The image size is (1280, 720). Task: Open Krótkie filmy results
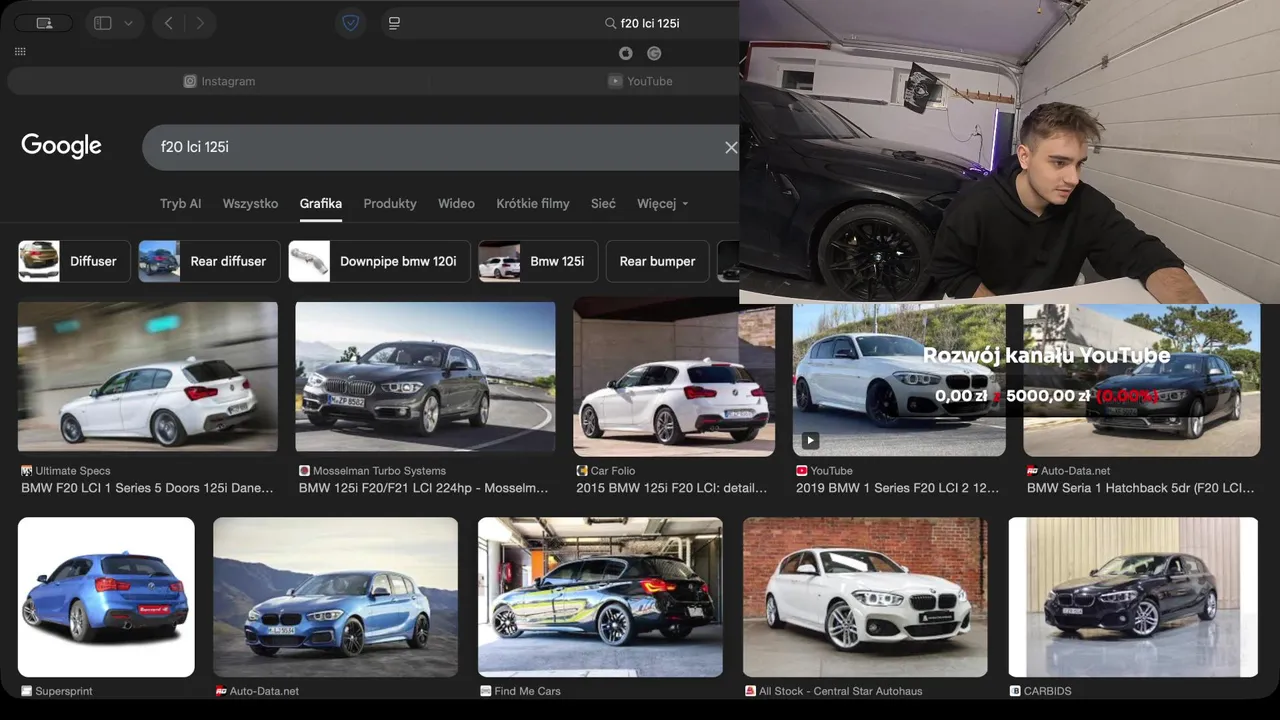533,203
